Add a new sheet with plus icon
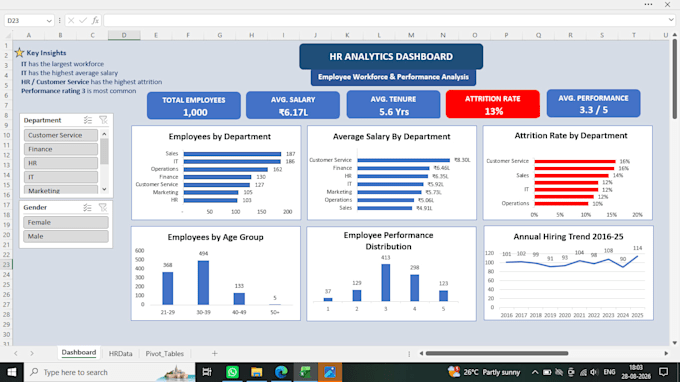 (214, 353)
